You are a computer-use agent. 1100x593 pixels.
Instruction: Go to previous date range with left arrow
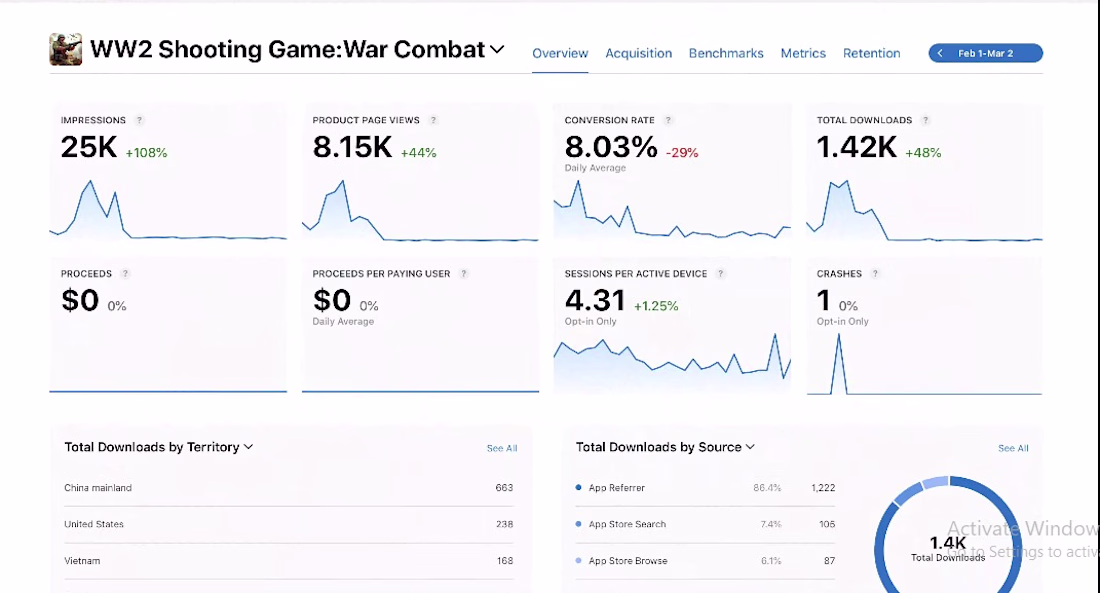click(x=940, y=53)
